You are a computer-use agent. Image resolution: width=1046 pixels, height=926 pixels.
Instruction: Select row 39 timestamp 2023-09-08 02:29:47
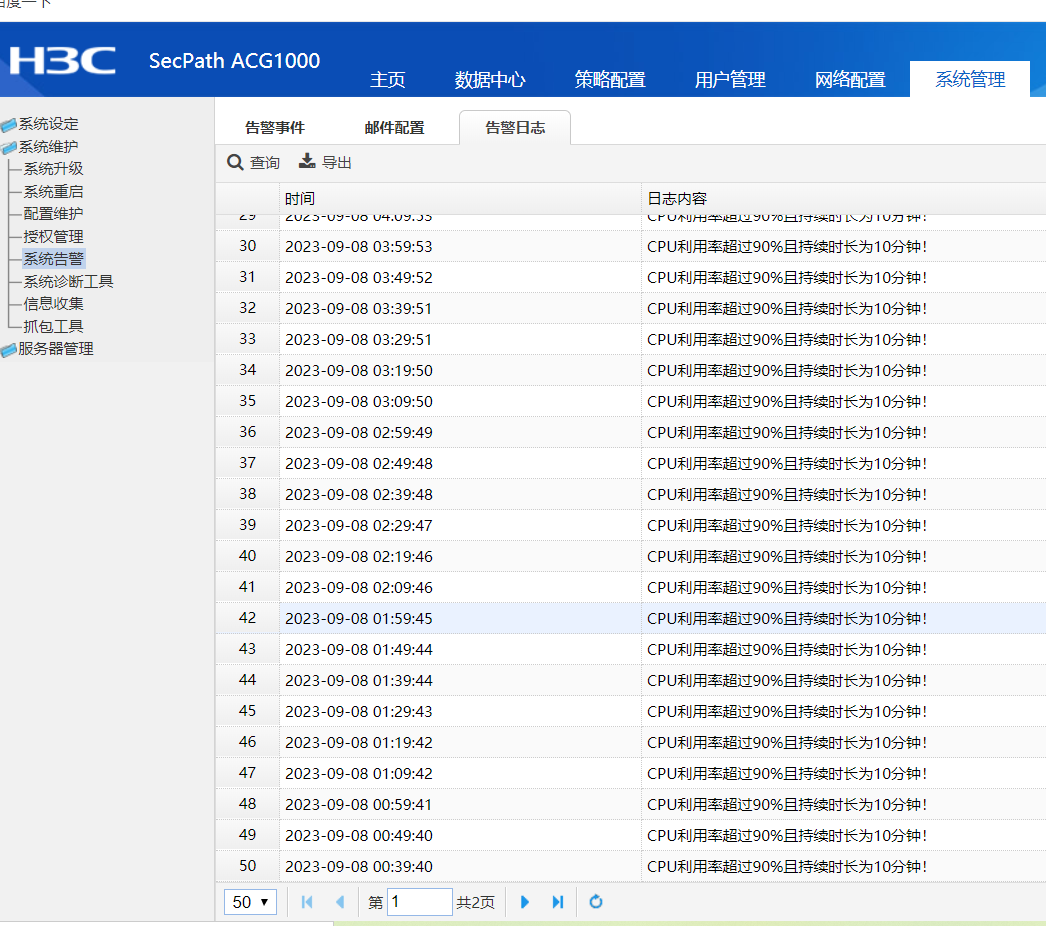(359, 526)
